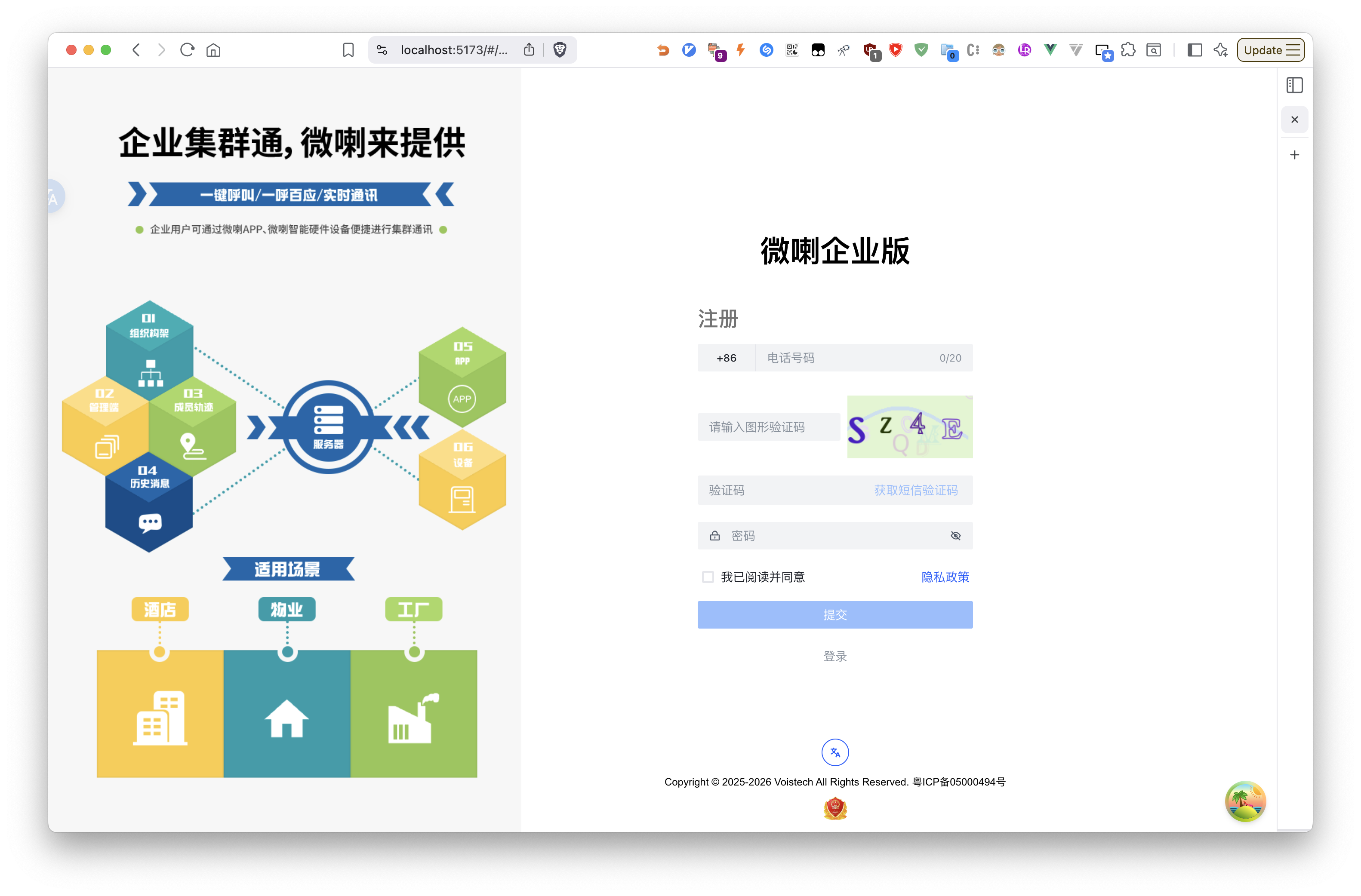The height and width of the screenshot is (896, 1361).
Task: Open the browser hamburger menu
Action: point(1293,50)
